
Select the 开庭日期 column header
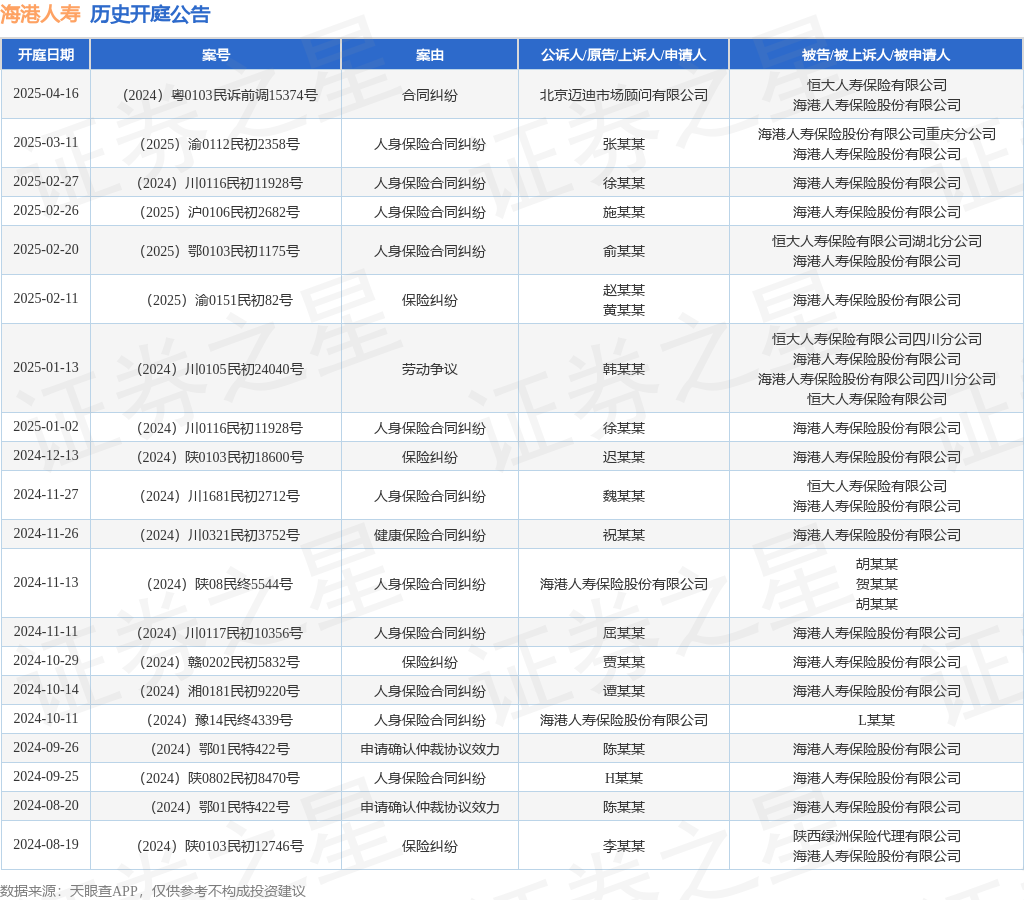coord(46,55)
